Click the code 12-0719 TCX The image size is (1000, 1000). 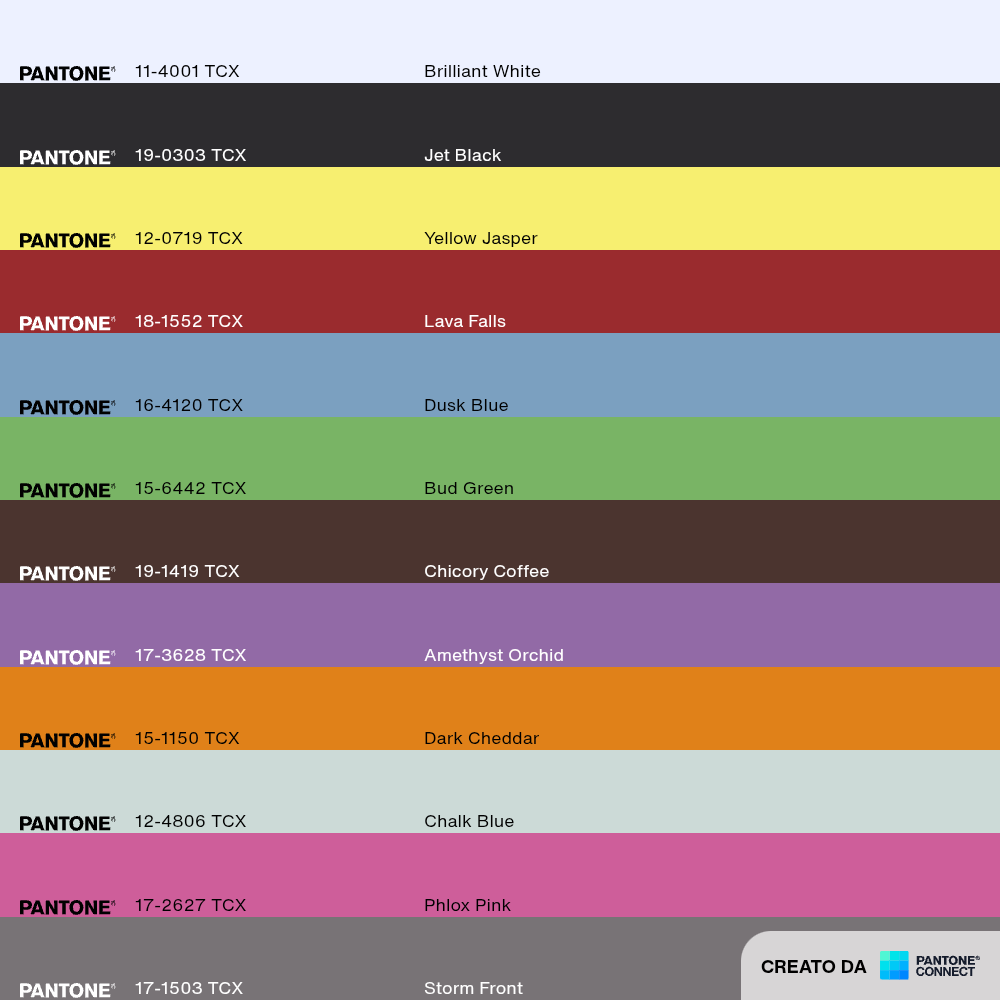click(189, 239)
